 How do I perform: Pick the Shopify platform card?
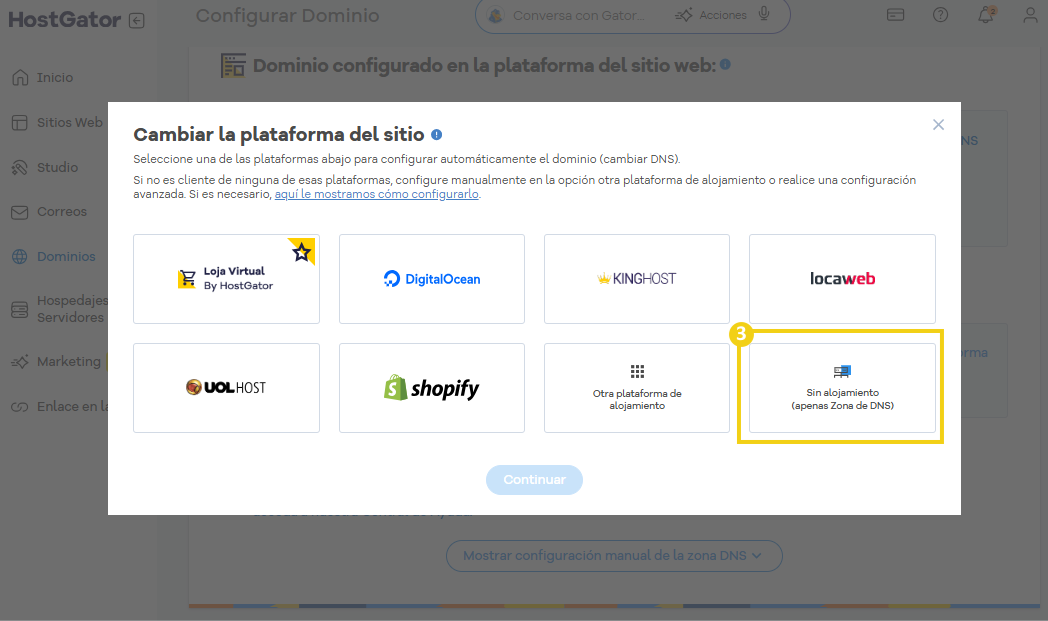click(432, 388)
